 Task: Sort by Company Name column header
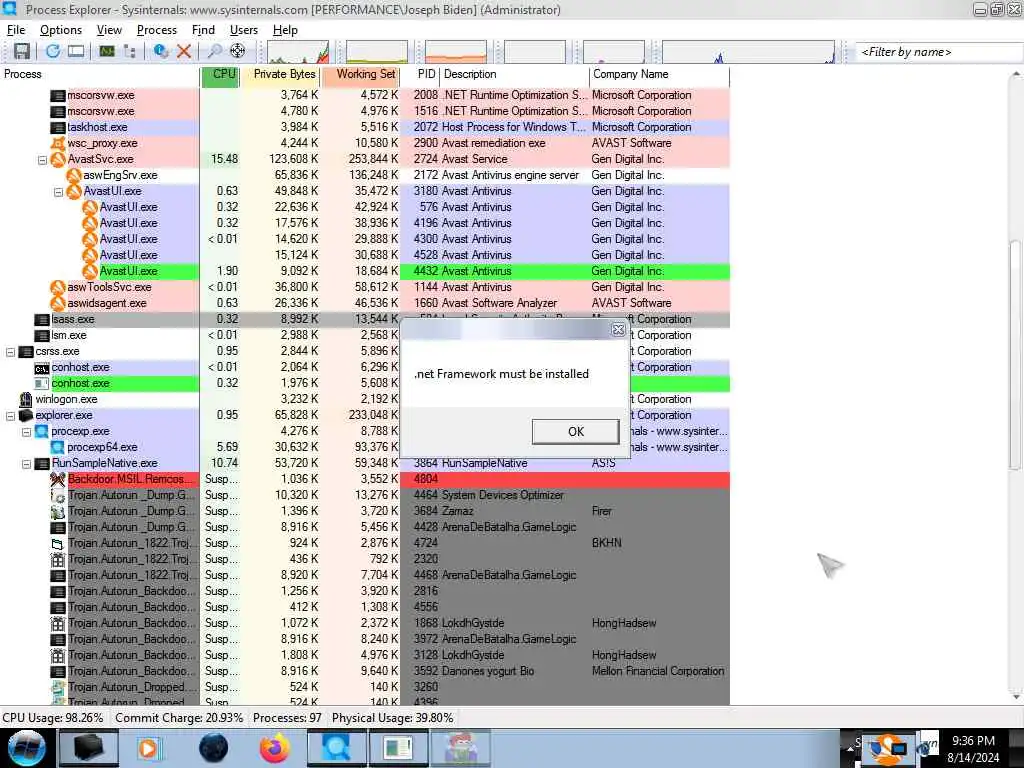coord(660,74)
